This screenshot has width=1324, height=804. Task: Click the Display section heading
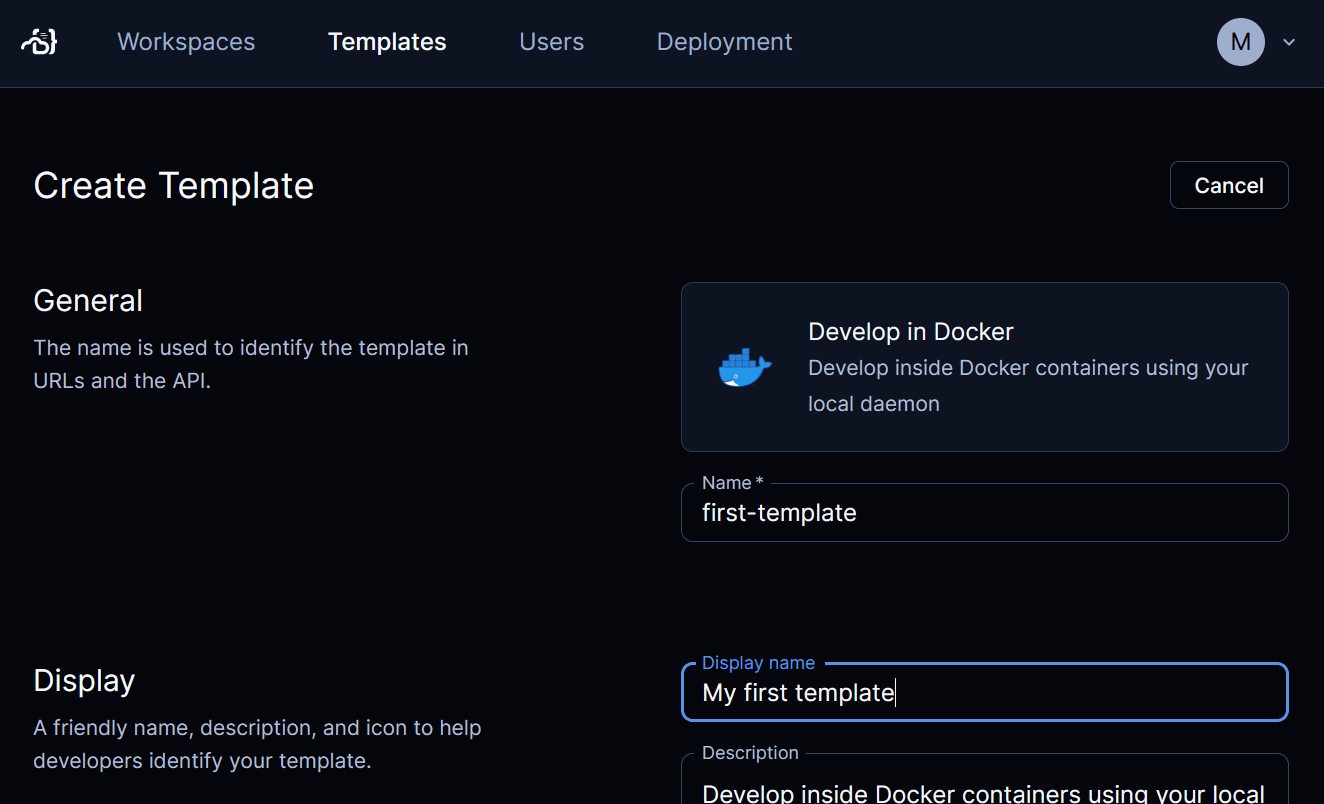(84, 681)
